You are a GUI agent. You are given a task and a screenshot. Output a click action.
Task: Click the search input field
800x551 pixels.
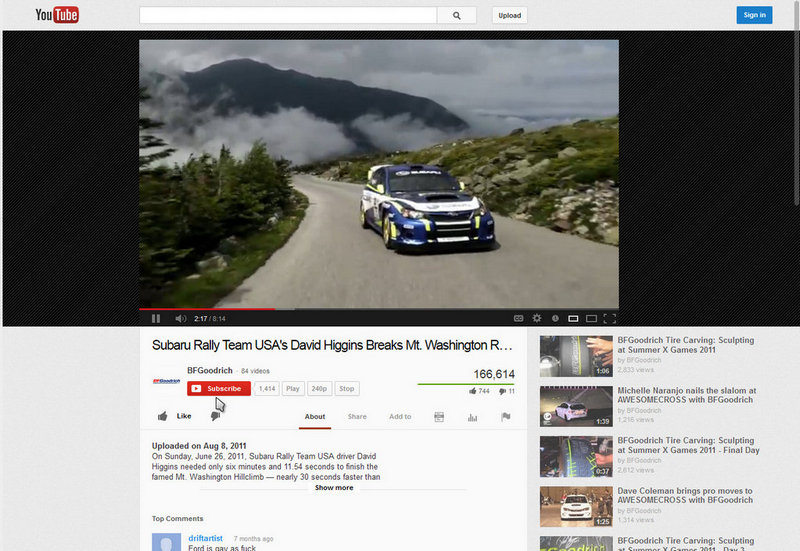point(288,15)
